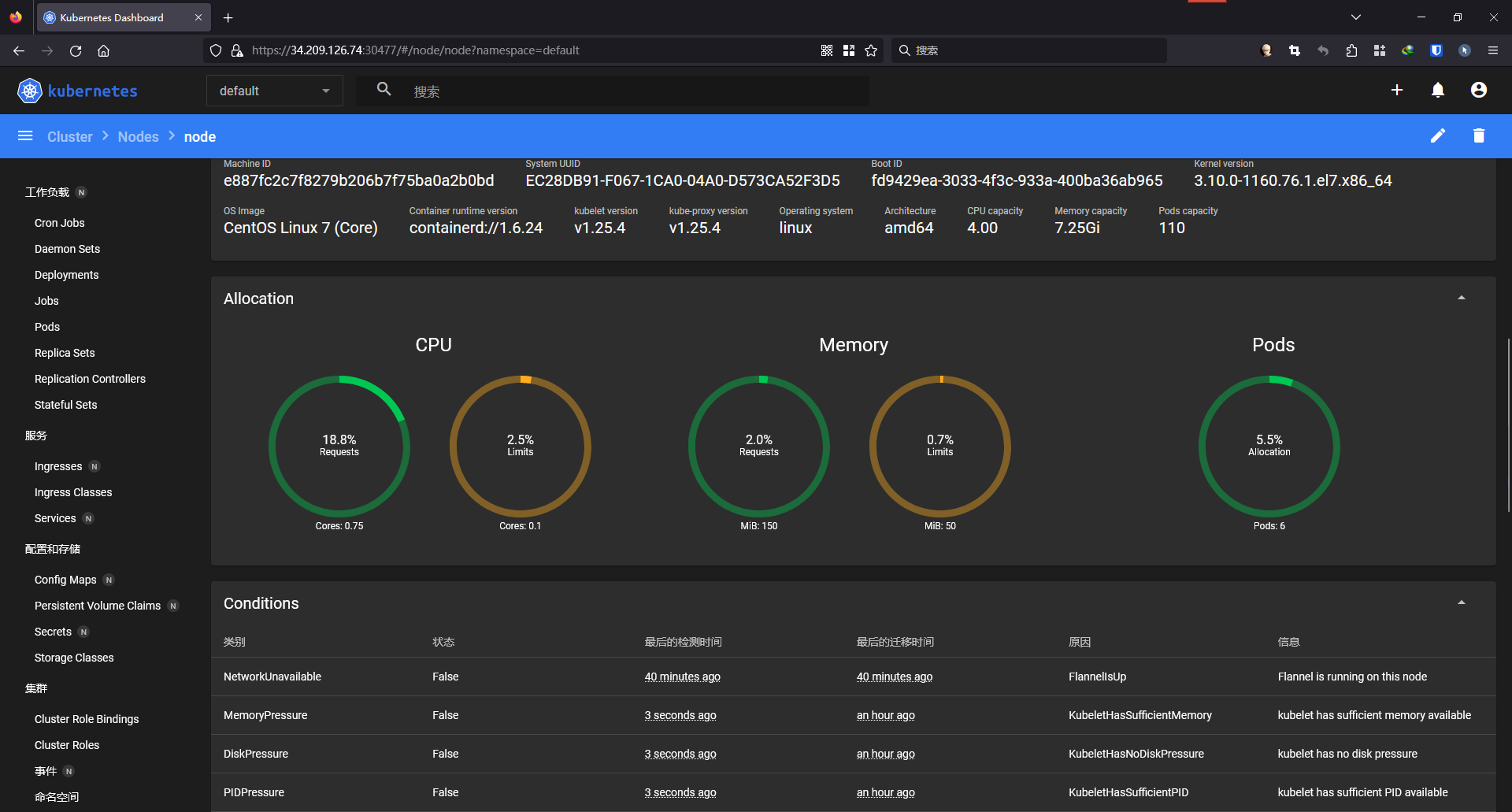Click the dashboard search magnifier icon
This screenshot has height=812, width=1512.
(x=384, y=90)
